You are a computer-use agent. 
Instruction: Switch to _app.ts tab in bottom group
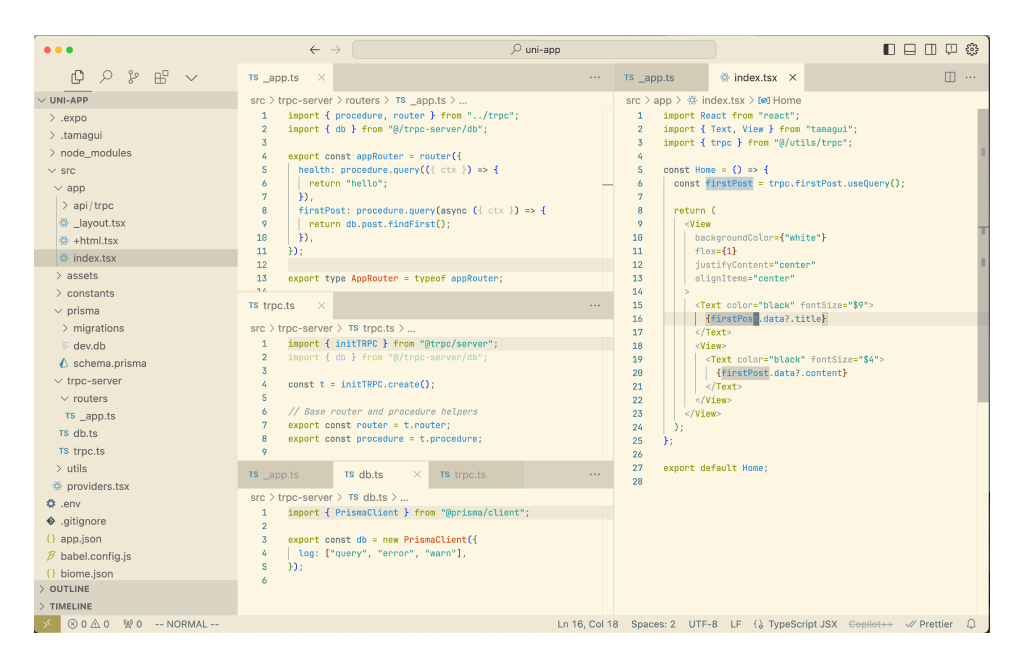[285, 475]
